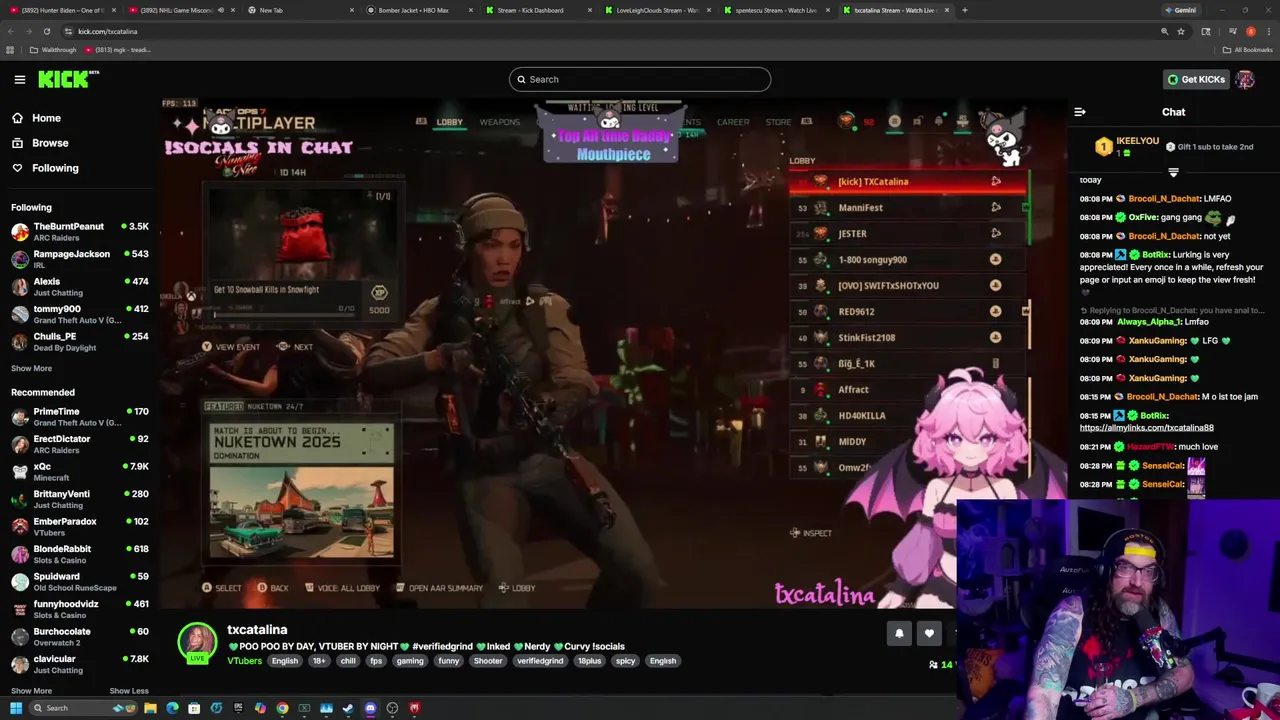Click the Get KICKs button
Viewport: 1280px width, 720px height.
click(1195, 79)
